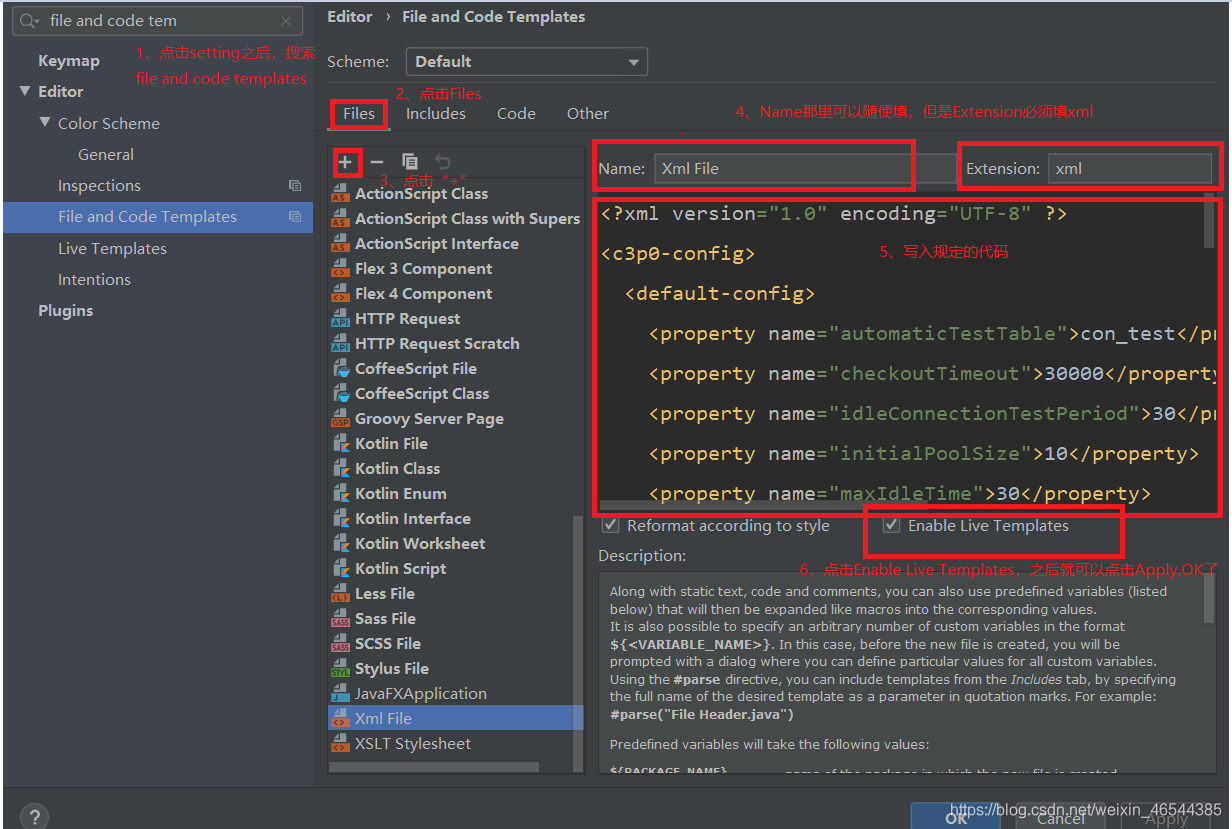Viewport: 1232px width, 829px height.
Task: Click the ActionScript Class file icon
Action: point(340,194)
